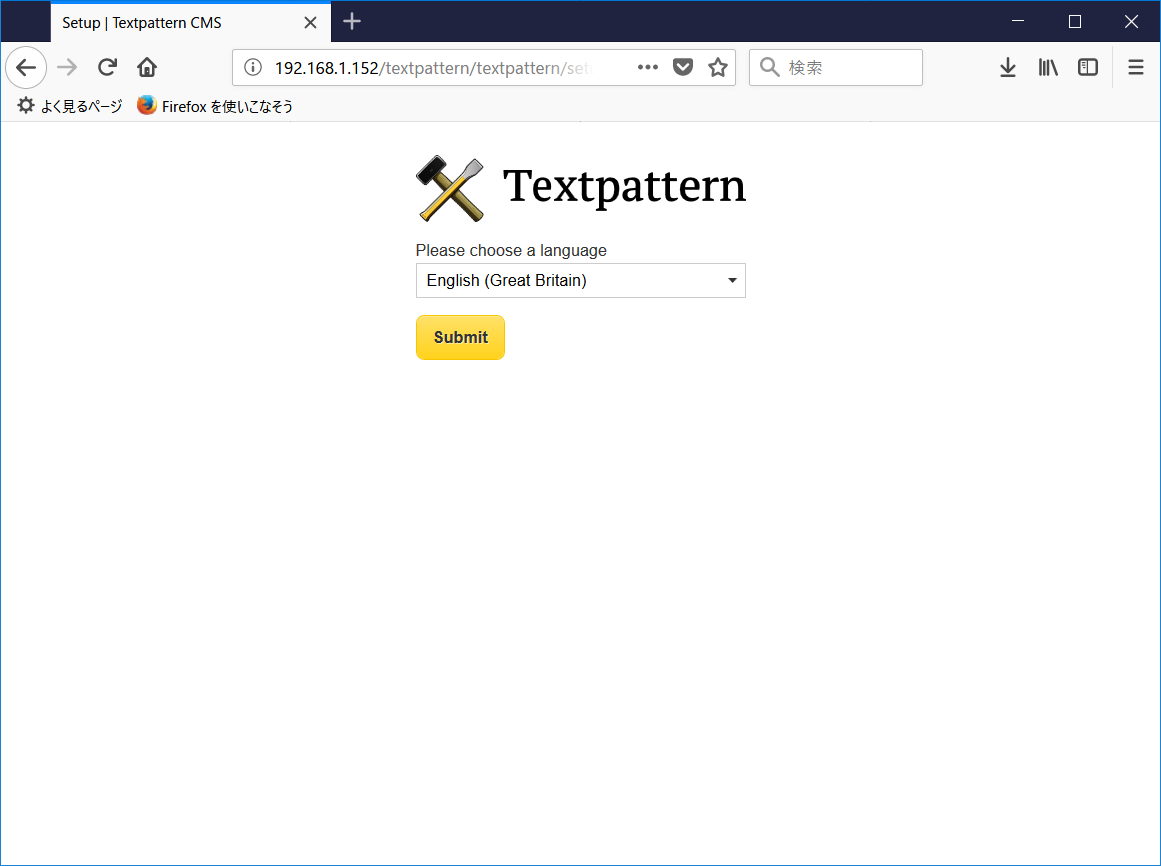Bookmark this page via the star icon
The width and height of the screenshot is (1161, 866).
pos(718,67)
